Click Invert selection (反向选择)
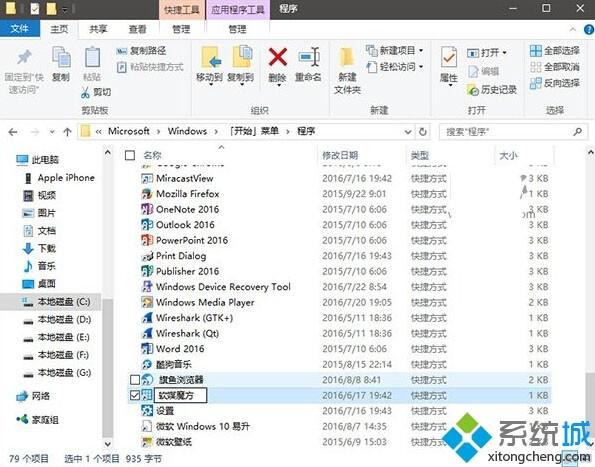 pyautogui.click(x=554, y=83)
